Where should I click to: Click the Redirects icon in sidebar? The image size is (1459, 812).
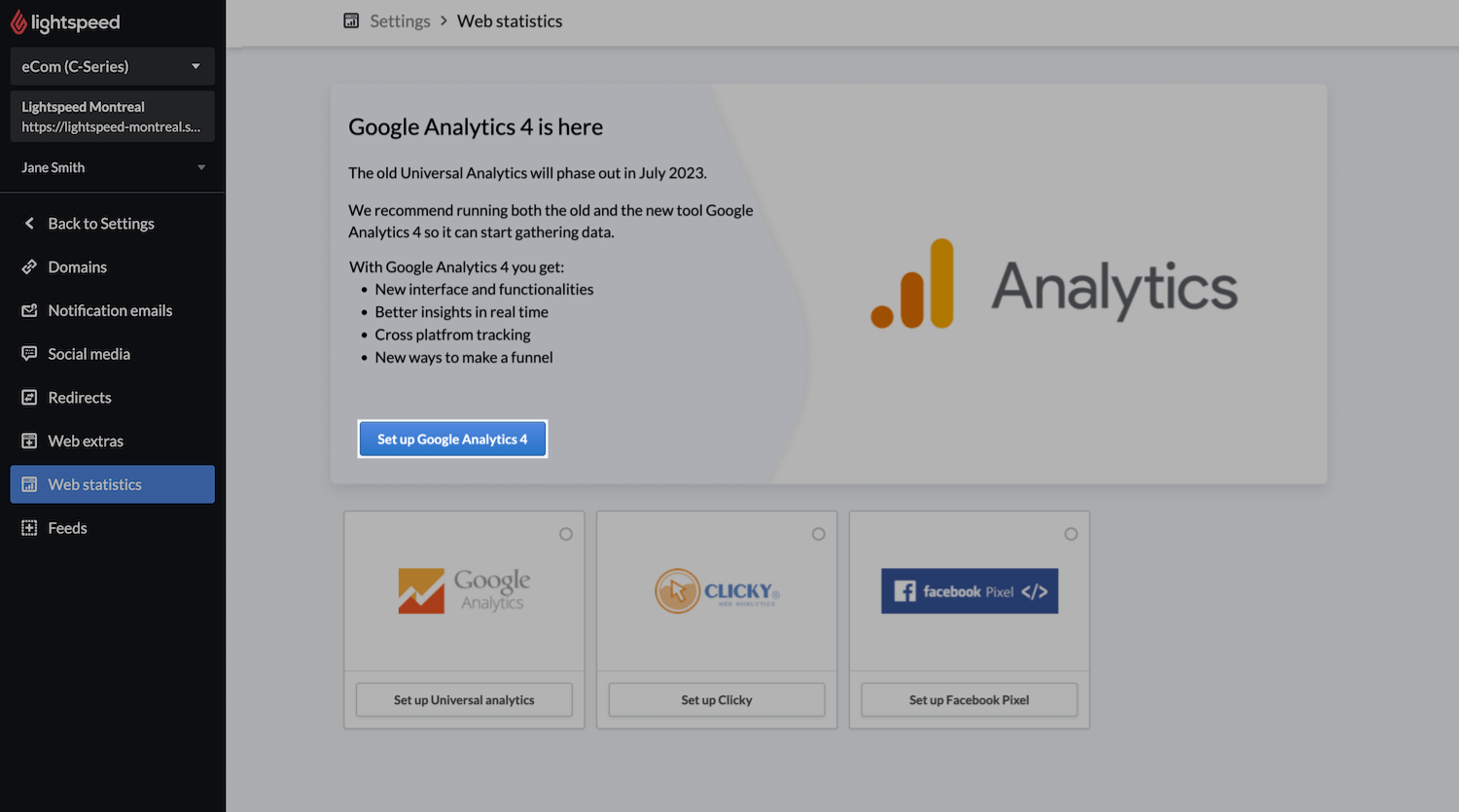(29, 398)
